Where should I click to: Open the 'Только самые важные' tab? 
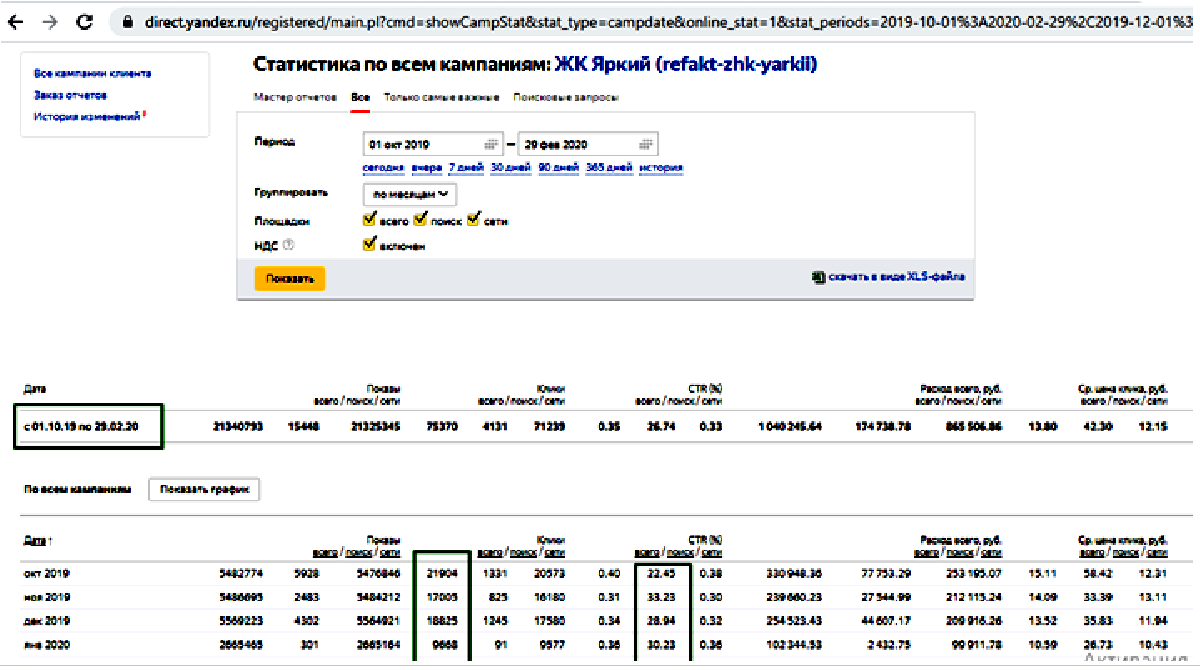pyautogui.click(x=441, y=98)
